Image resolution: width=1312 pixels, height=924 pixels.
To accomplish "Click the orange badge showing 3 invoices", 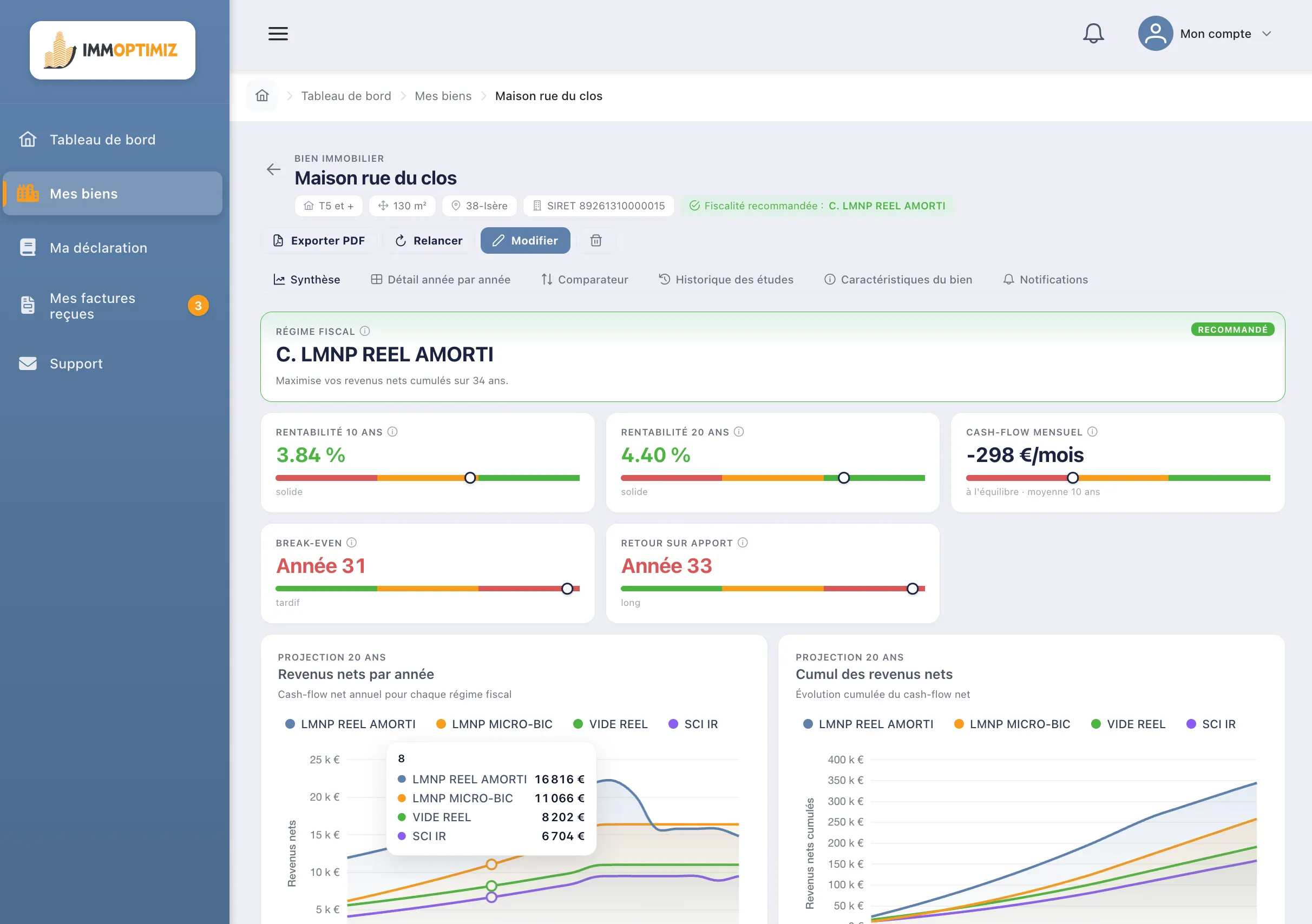I will click(x=198, y=306).
